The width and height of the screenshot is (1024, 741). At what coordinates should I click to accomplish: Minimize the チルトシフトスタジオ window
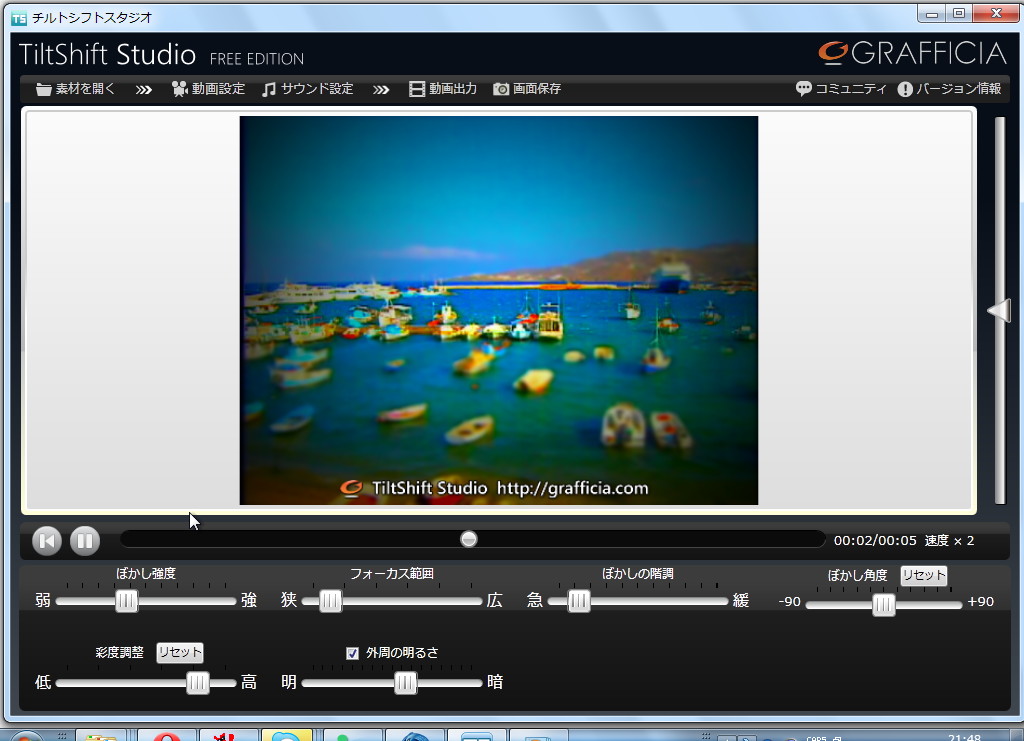[x=932, y=14]
